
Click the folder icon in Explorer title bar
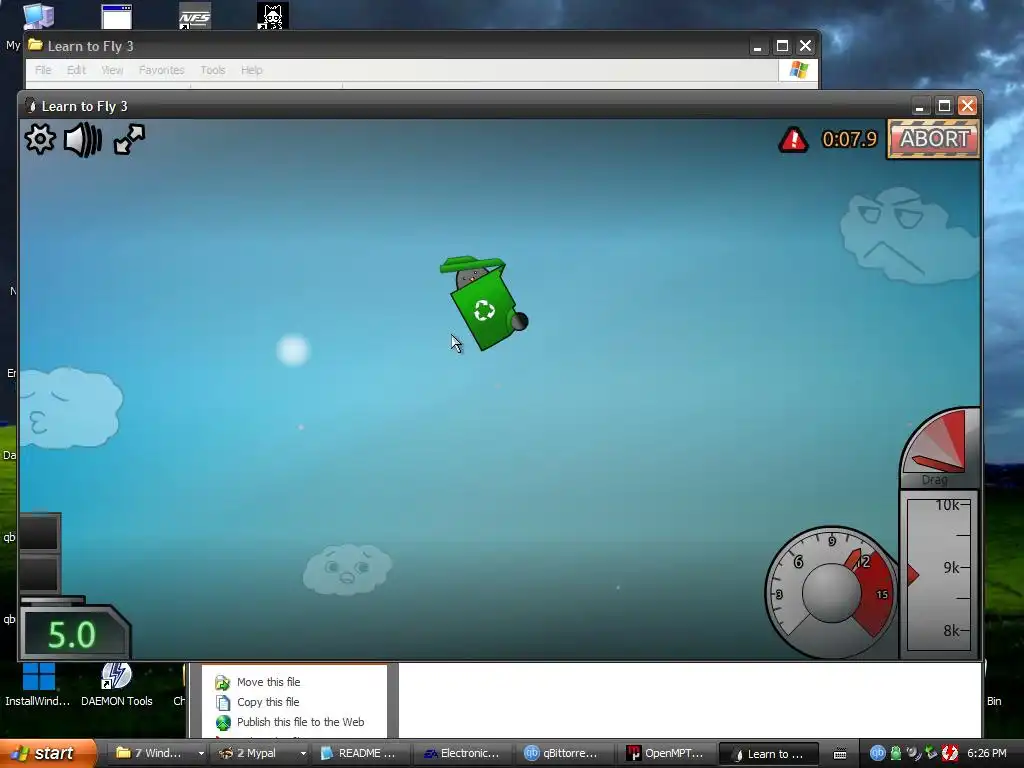click(x=35, y=45)
